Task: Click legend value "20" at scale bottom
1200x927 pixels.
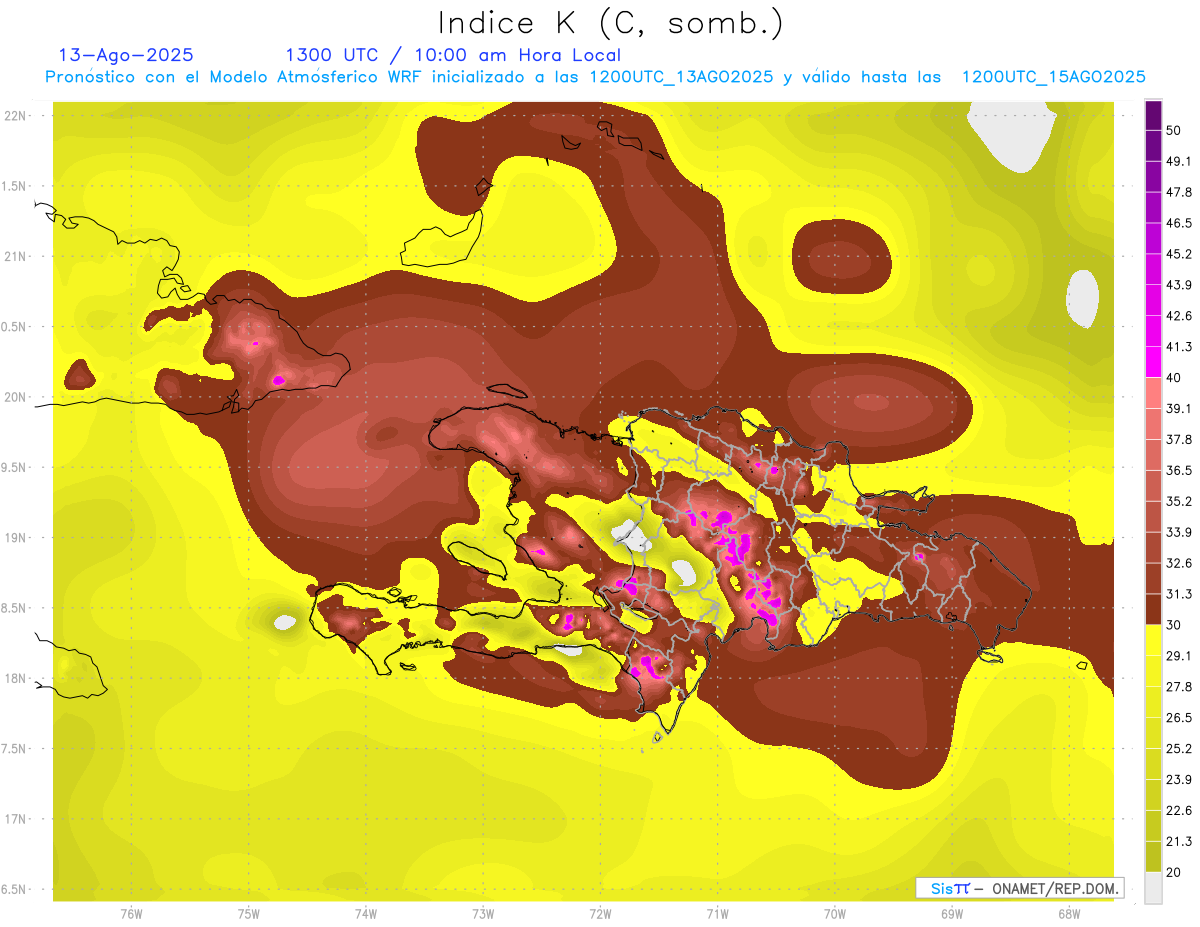Action: (x=1175, y=872)
